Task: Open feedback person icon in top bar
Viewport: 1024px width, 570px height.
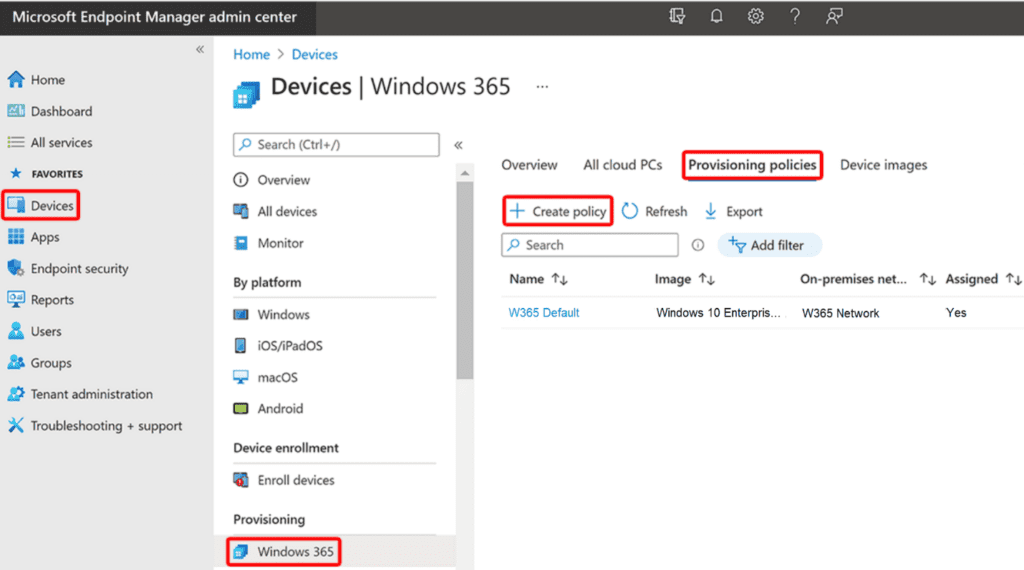Action: point(834,16)
